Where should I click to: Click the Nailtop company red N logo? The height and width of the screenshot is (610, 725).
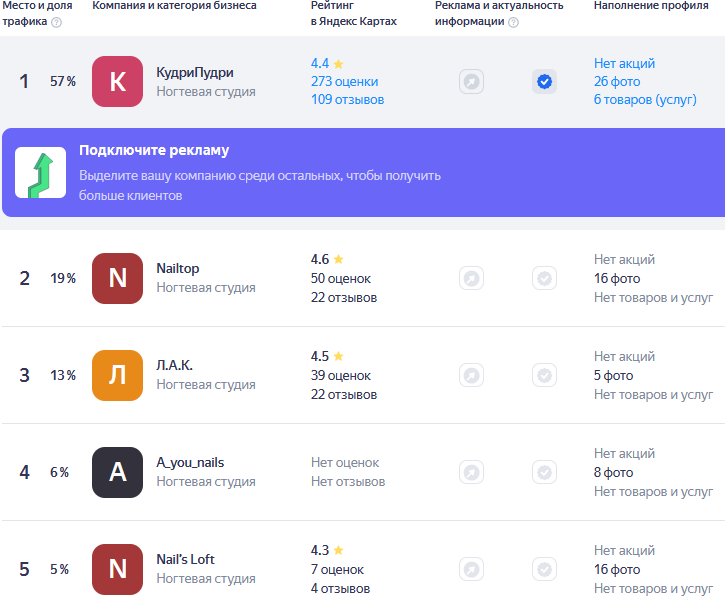[117, 278]
